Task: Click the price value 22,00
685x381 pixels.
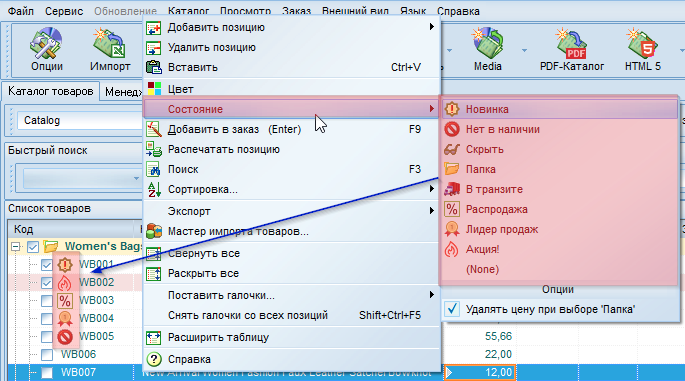Action: (x=498, y=354)
